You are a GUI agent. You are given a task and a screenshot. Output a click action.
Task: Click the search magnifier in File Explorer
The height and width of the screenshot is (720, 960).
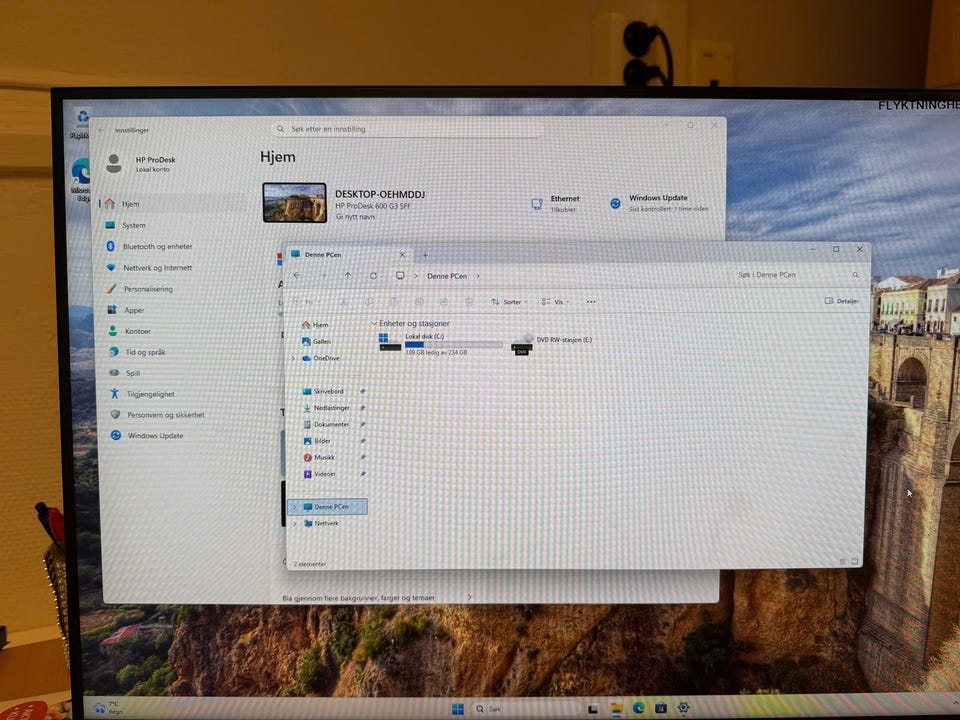coord(855,275)
